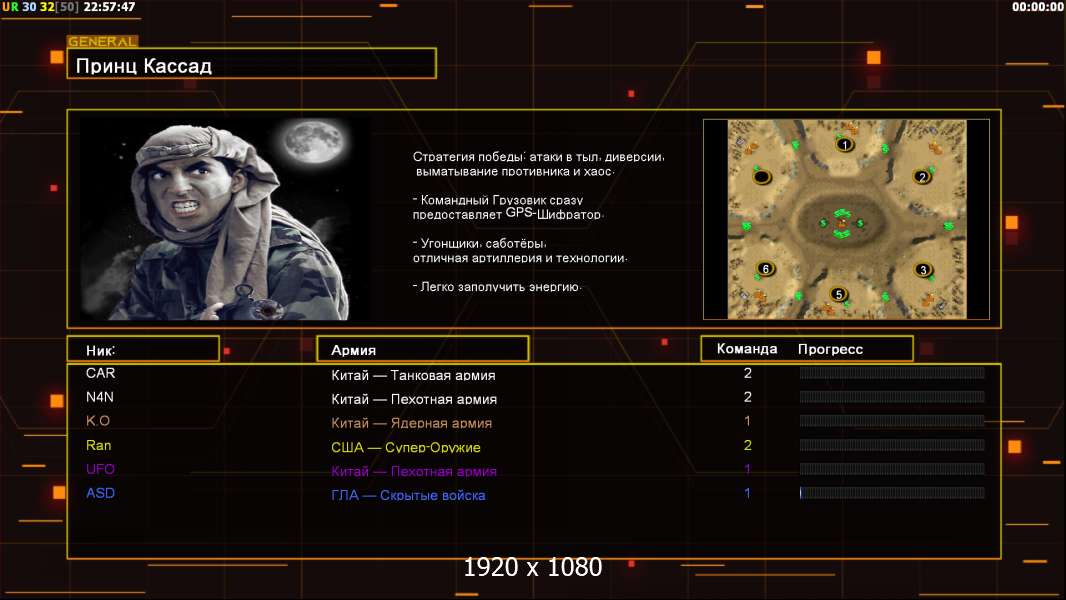Click the Команда column header

coord(746,349)
